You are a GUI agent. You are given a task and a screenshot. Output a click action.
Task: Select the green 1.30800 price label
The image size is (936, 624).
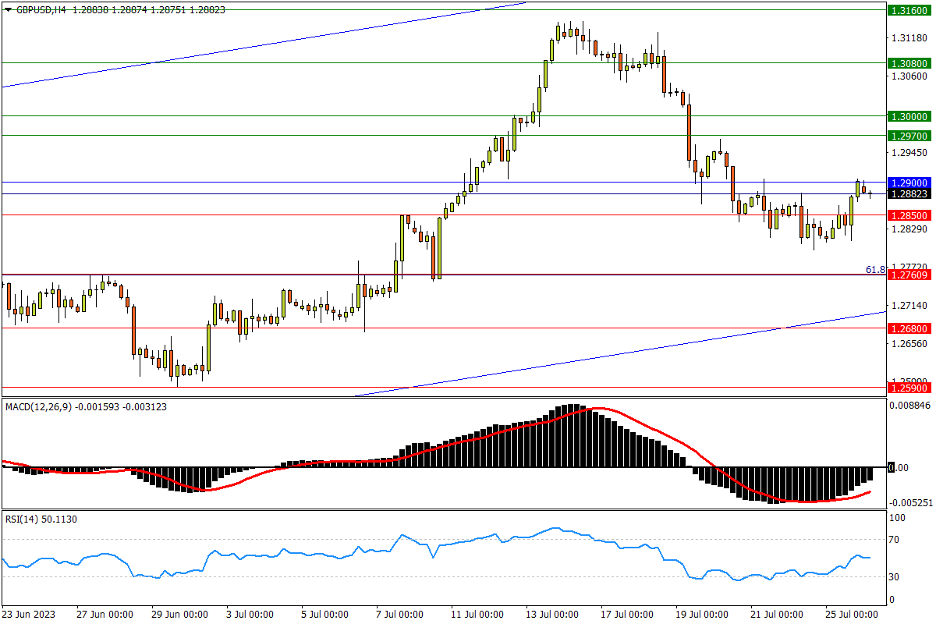(909, 63)
